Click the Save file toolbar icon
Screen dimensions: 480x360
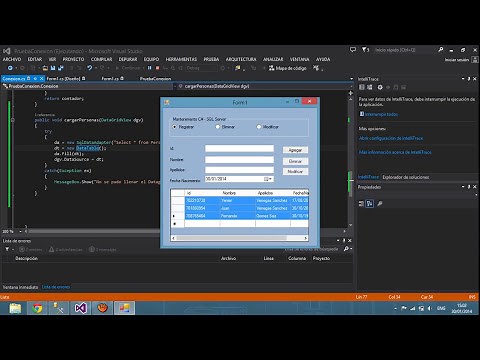coord(53,68)
